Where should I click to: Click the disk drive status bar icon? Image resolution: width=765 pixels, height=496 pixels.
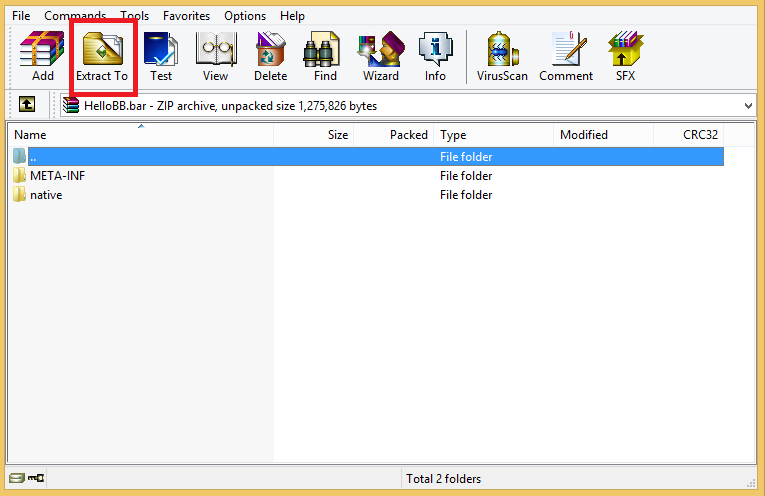pyautogui.click(x=17, y=478)
